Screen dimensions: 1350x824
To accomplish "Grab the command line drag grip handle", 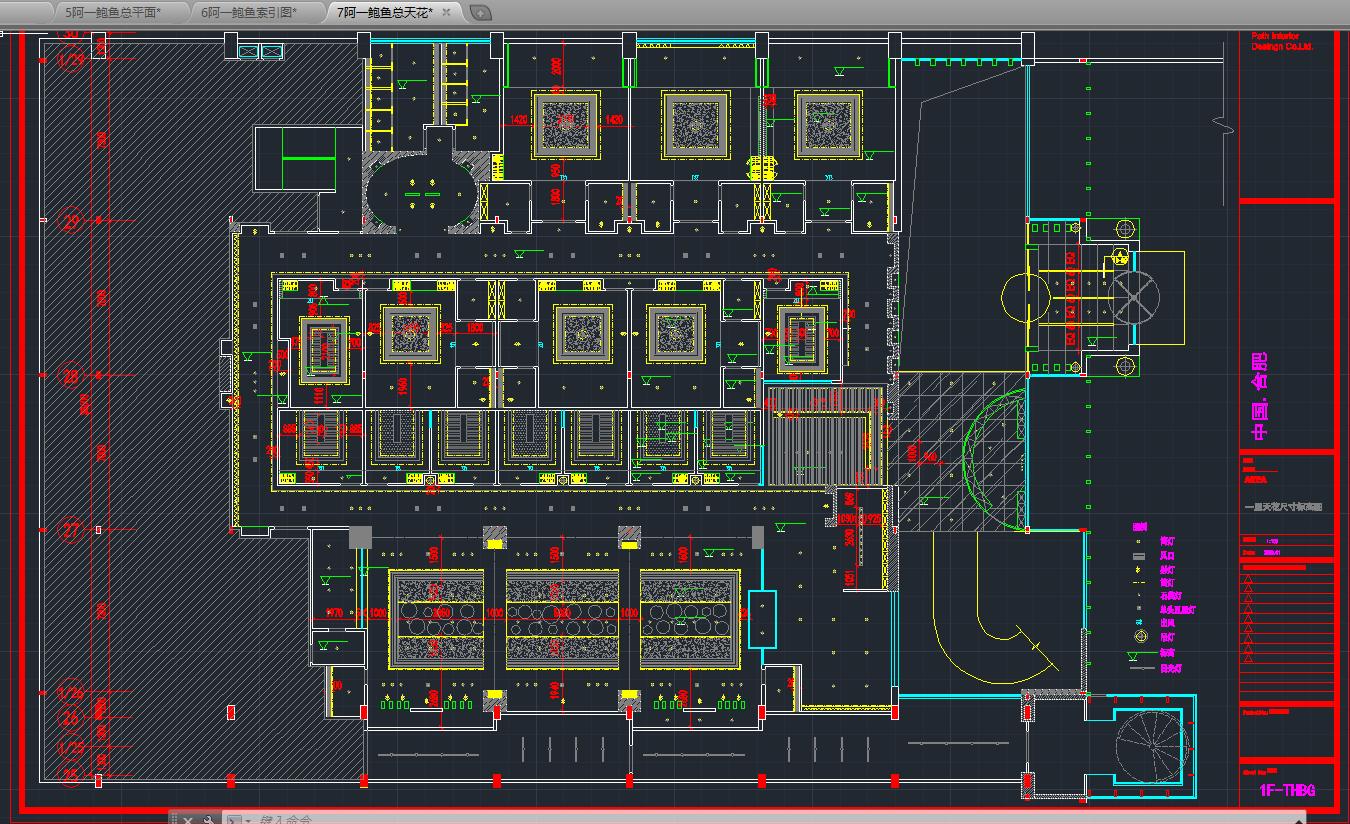I will pos(174,820).
